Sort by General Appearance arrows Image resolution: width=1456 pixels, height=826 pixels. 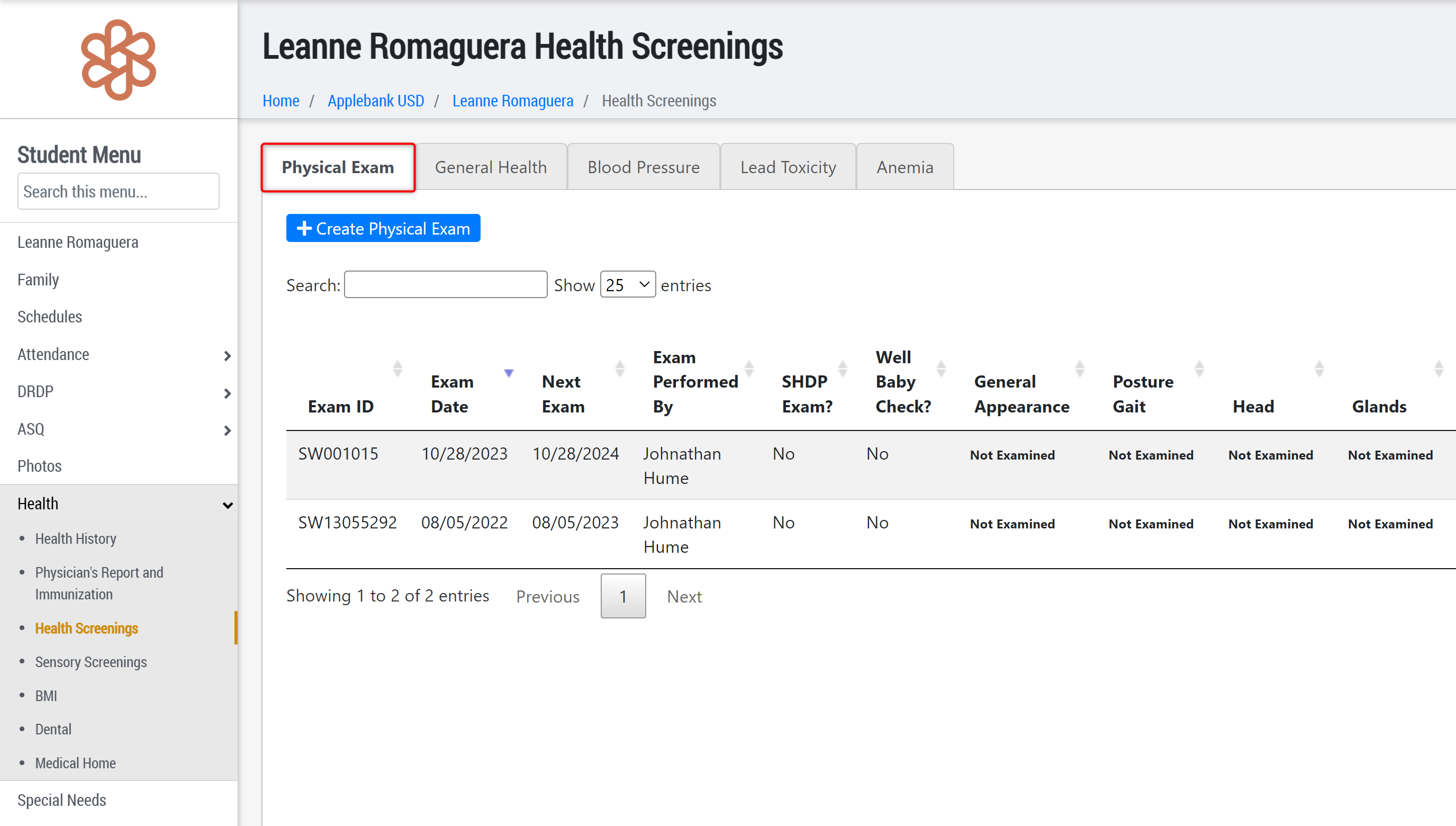[x=1080, y=369]
